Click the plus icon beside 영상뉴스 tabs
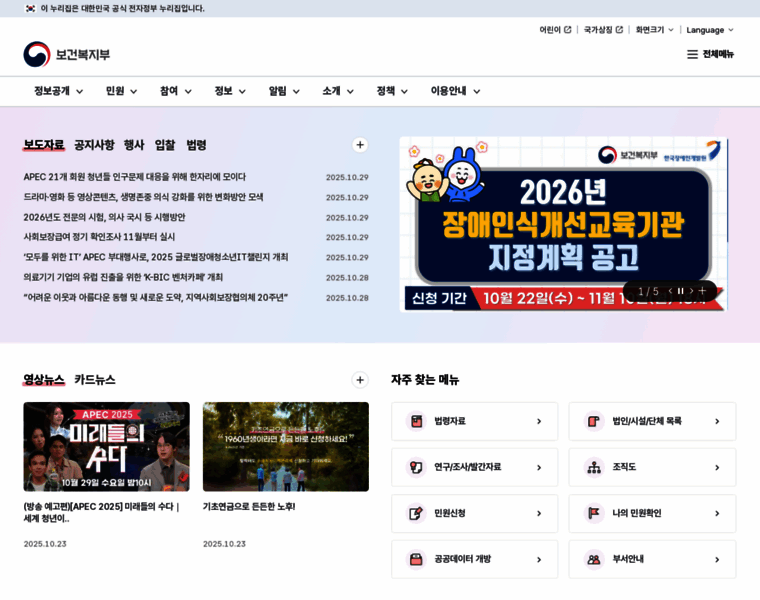Image resolution: width=760 pixels, height=600 pixels. pyautogui.click(x=360, y=380)
